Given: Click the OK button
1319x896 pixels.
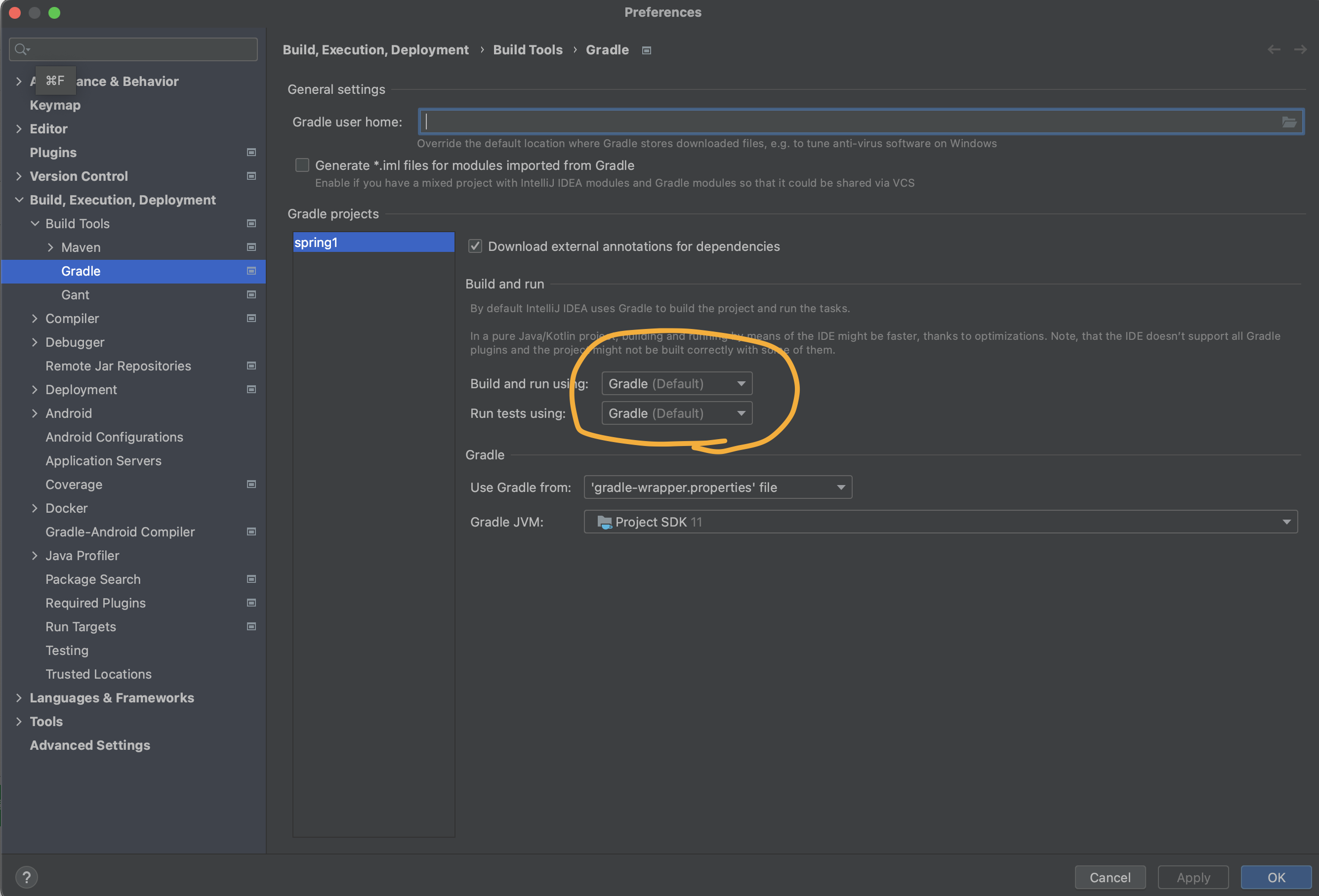Looking at the screenshot, I should (1276, 877).
